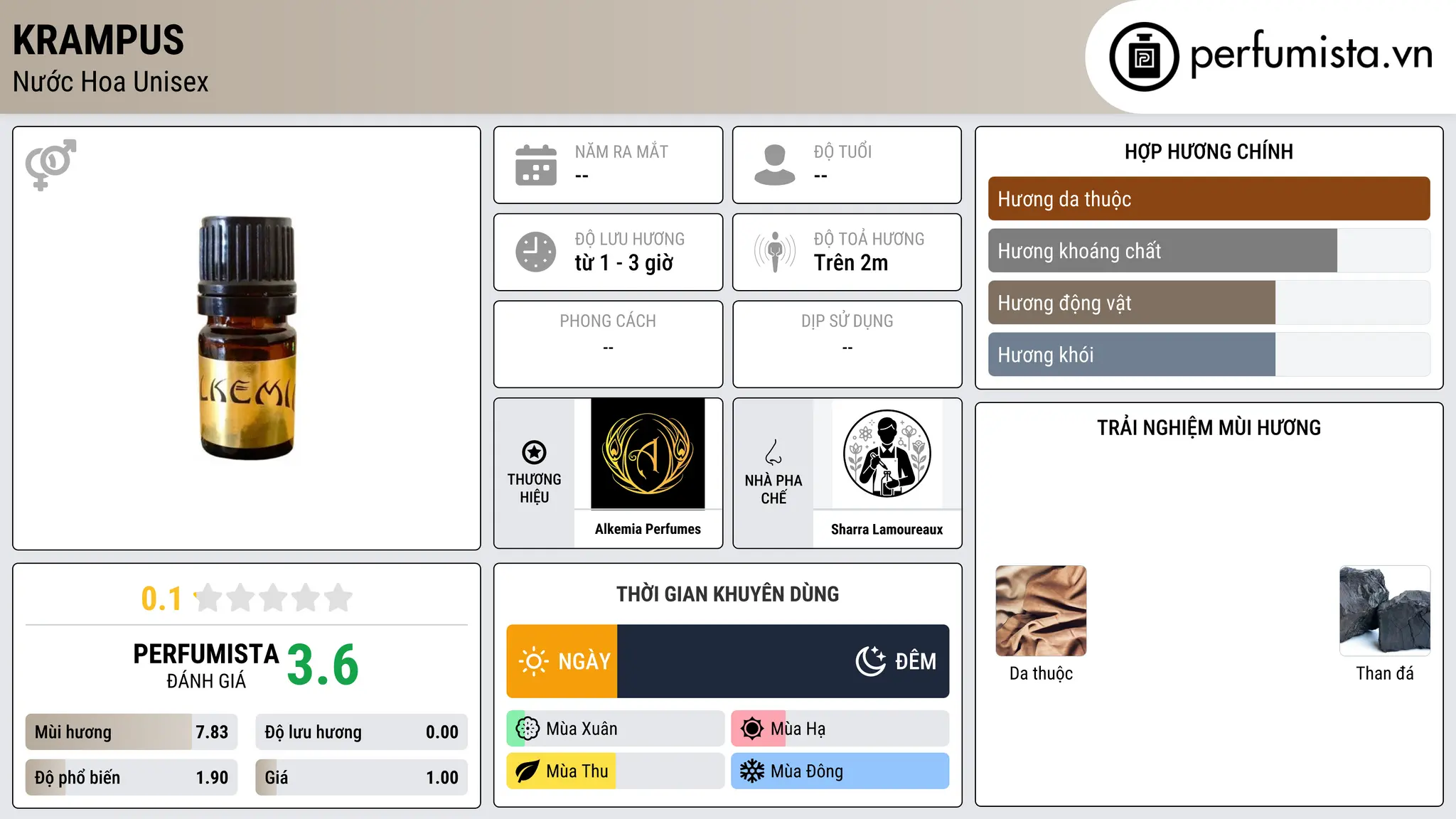Image resolution: width=1456 pixels, height=819 pixels.
Task: Click the Sharra Lamoureaux perfumer name
Action: (x=887, y=530)
